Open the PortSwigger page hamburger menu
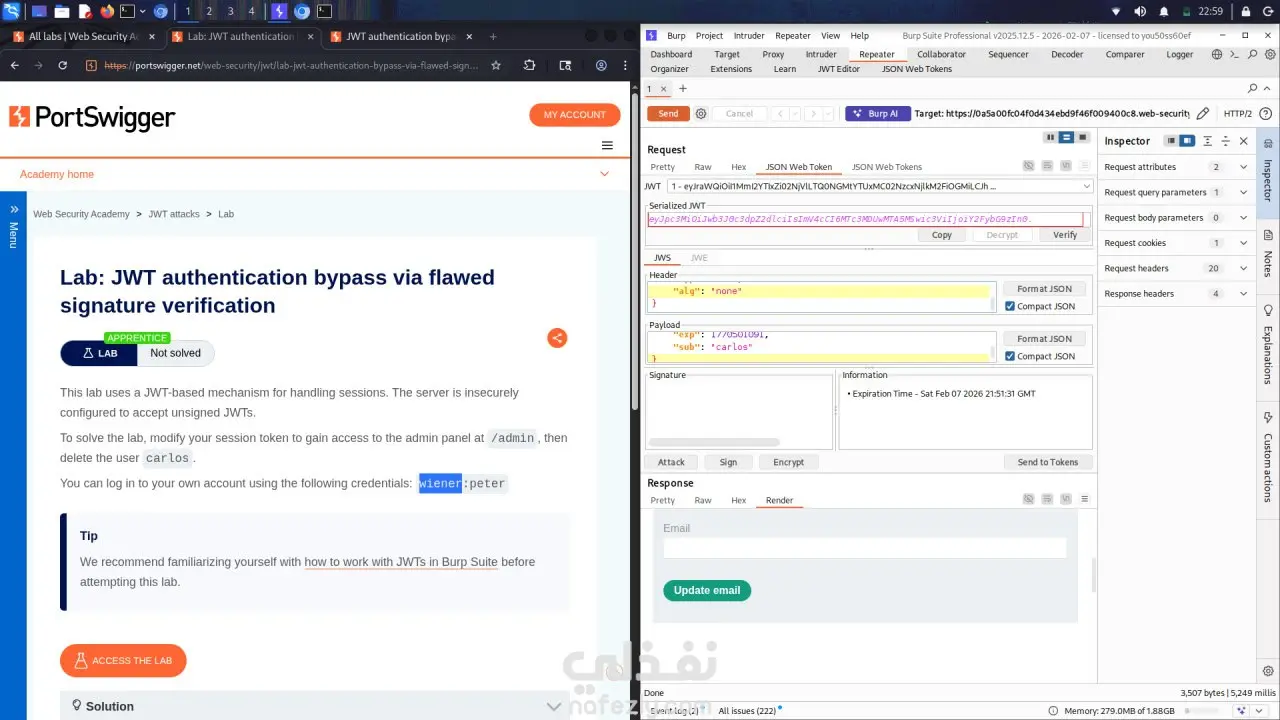This screenshot has width=1280, height=720. click(x=607, y=145)
